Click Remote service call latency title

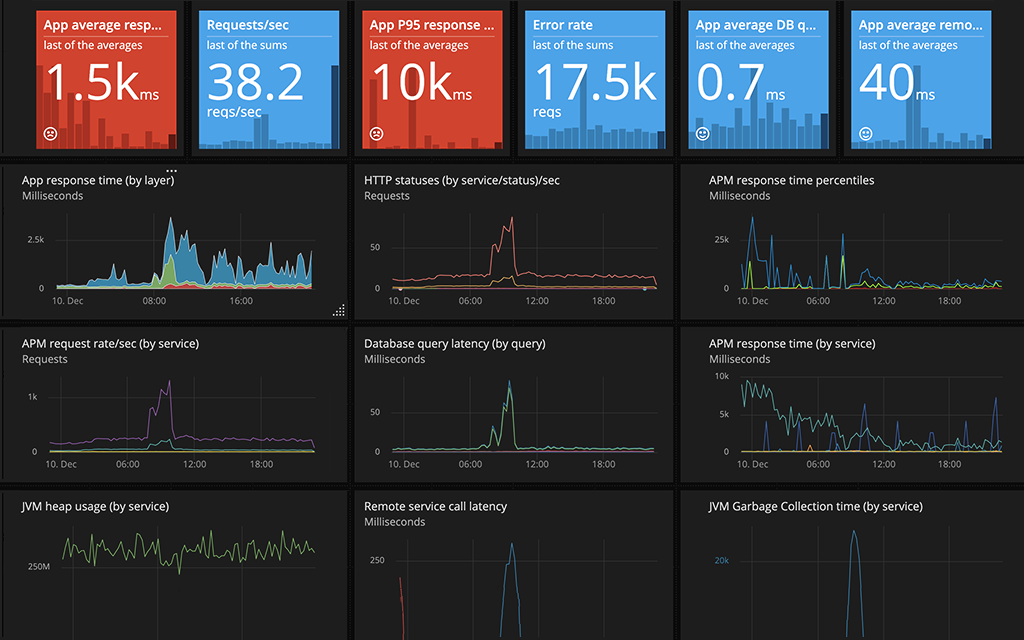[436, 506]
